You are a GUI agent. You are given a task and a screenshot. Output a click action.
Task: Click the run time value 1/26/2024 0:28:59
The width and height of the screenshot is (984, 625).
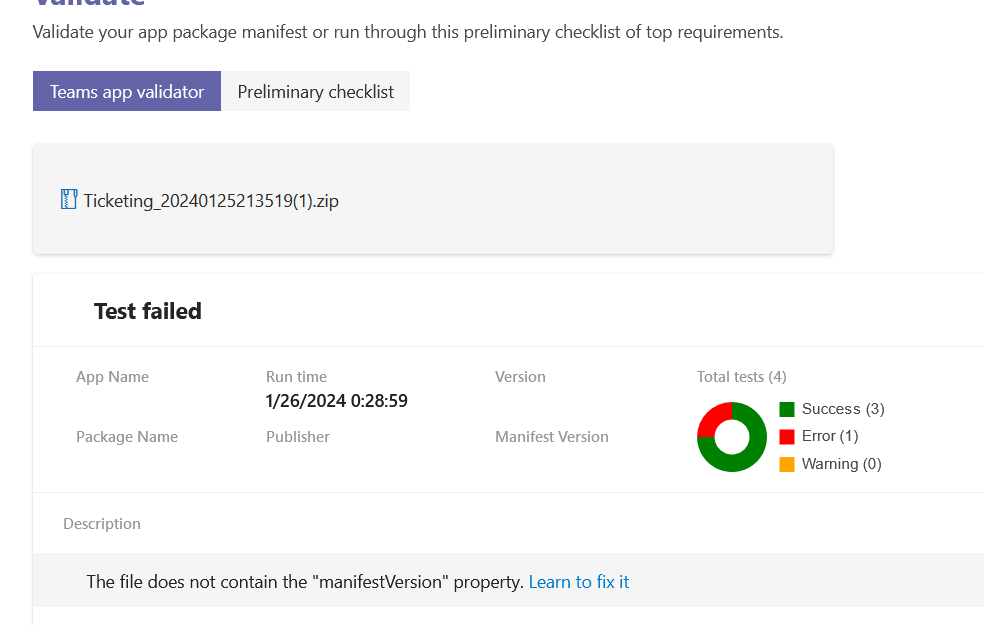[336, 401]
